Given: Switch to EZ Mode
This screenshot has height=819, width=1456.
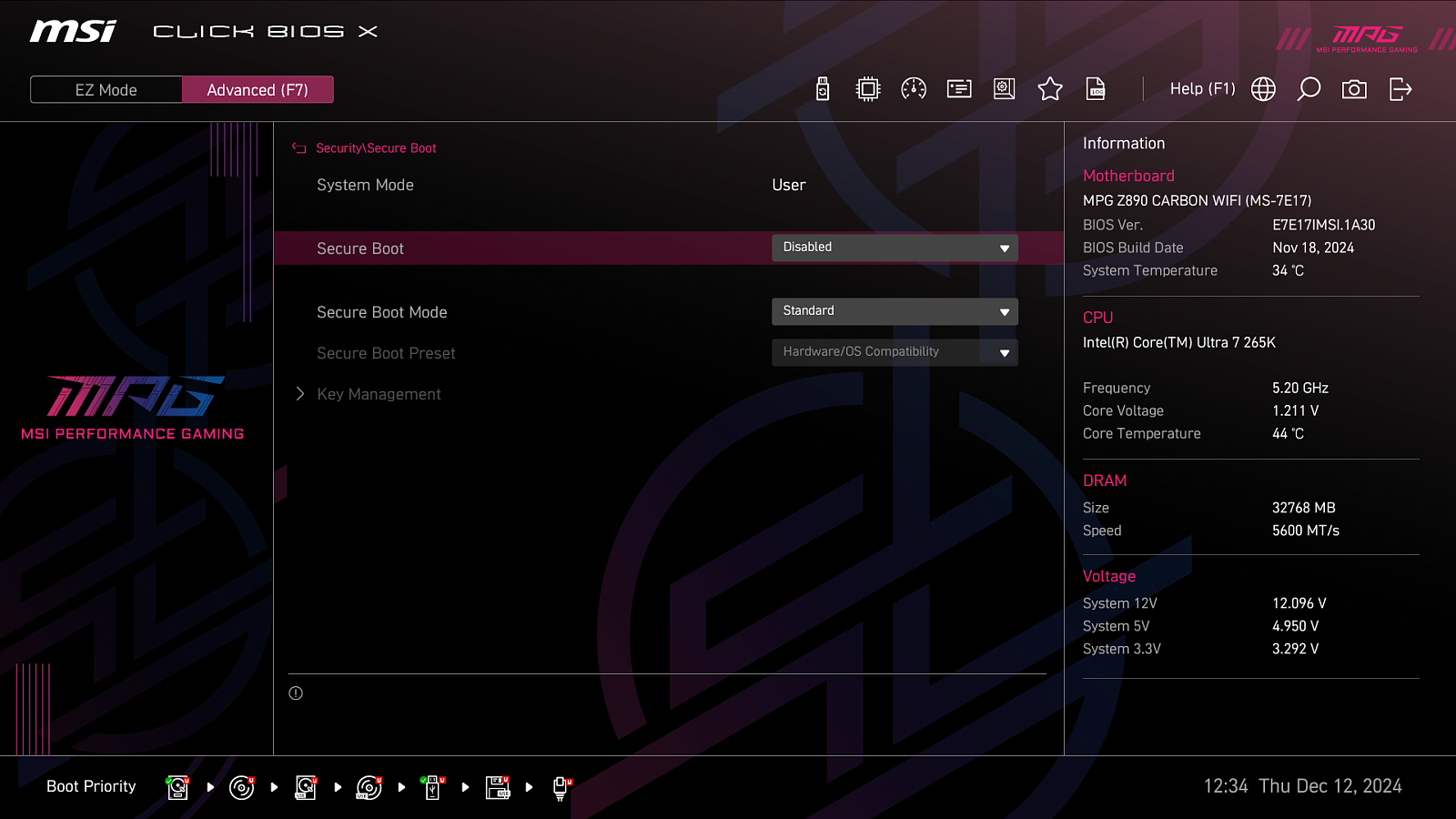Looking at the screenshot, I should click(x=106, y=90).
